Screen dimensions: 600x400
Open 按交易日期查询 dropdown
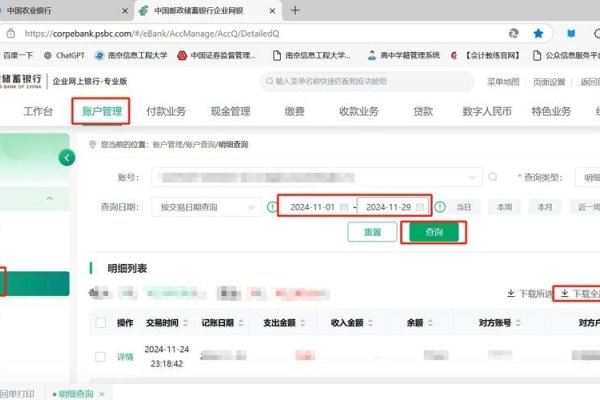click(207, 207)
